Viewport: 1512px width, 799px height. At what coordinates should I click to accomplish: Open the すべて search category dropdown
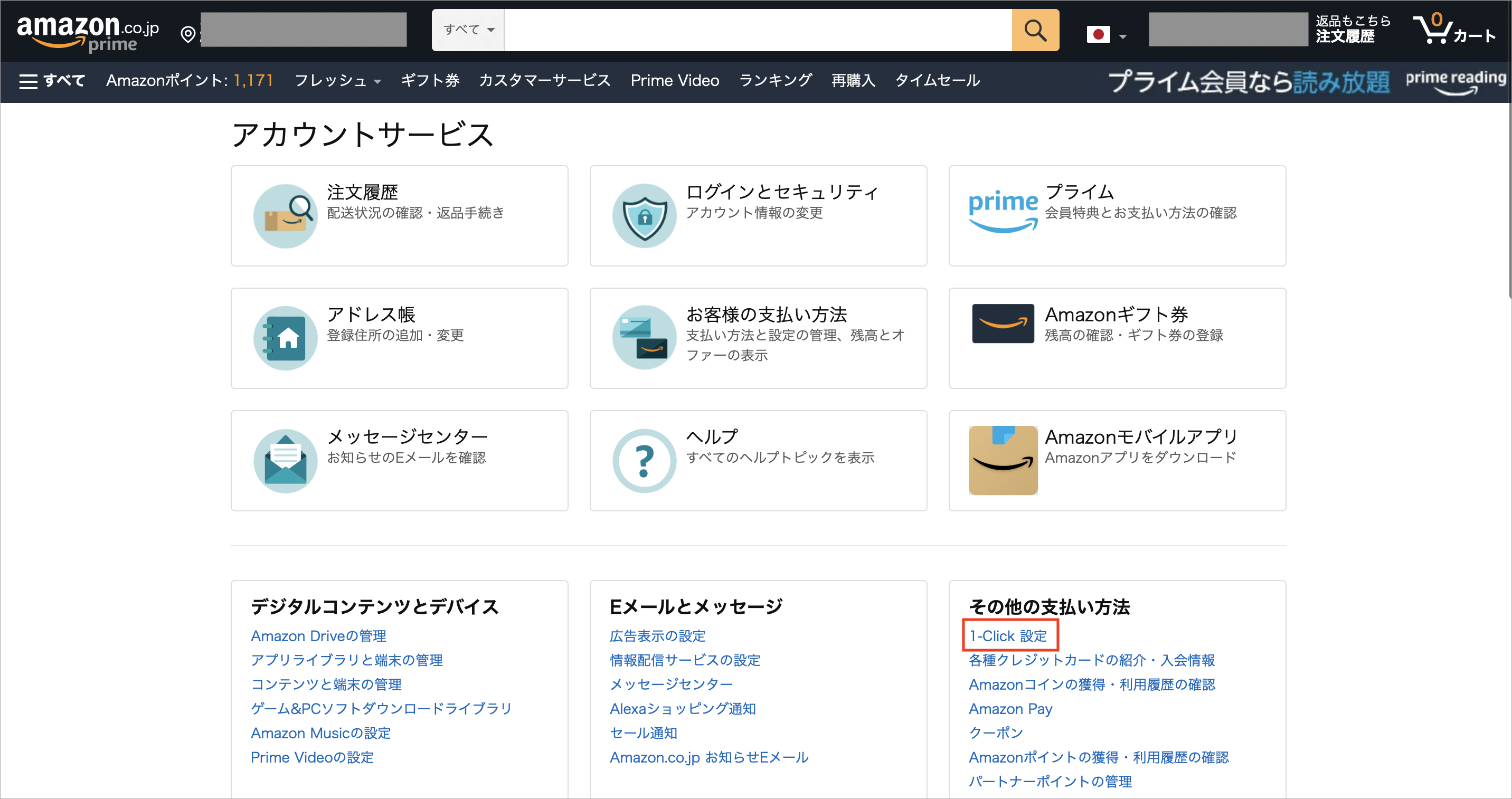468,30
